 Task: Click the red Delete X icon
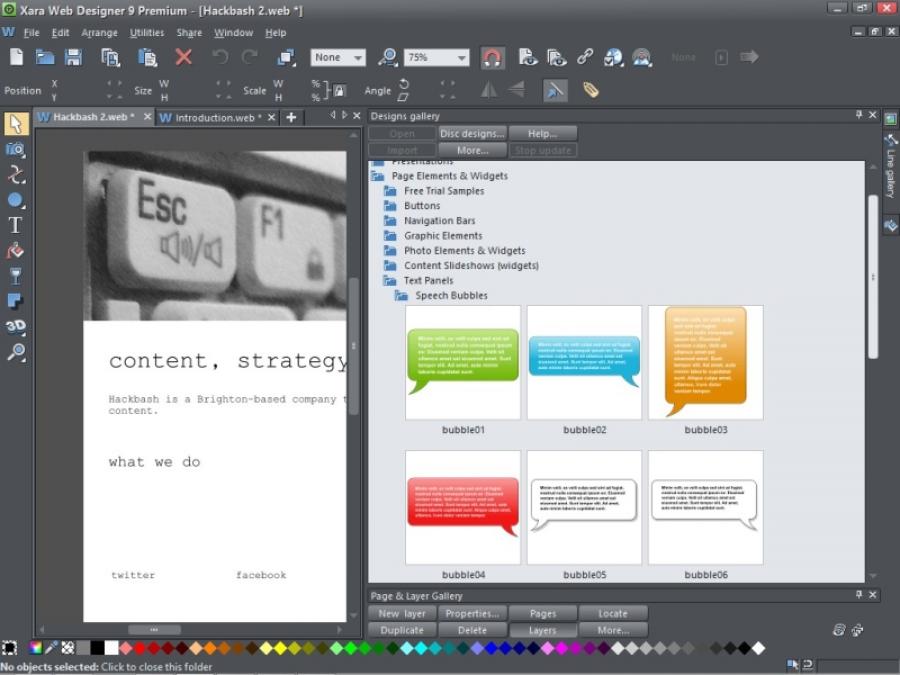pos(184,57)
